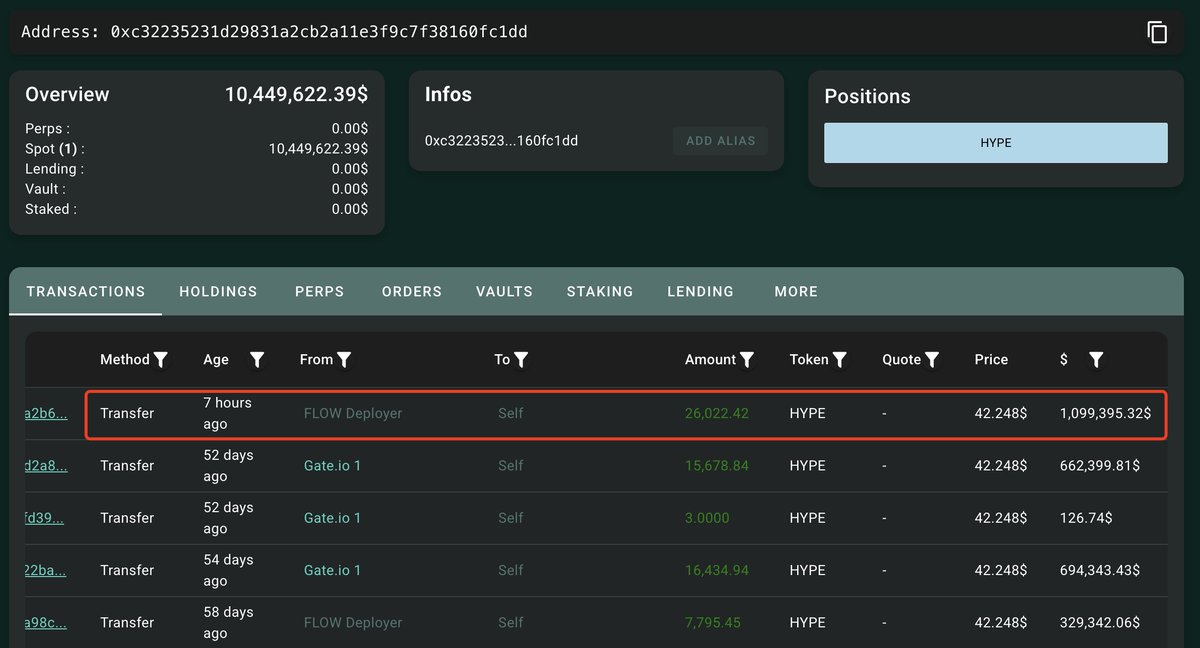1200x648 pixels.
Task: Open the From column filter funnel
Action: [x=345, y=359]
